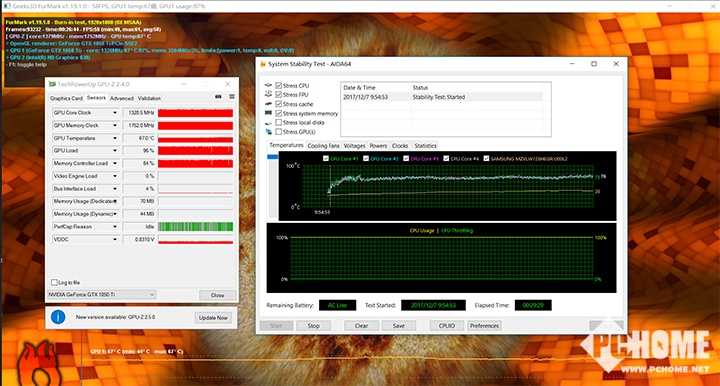Expand the GPU Temperature sensor dropdown arrow
This screenshot has width=720, height=386.
tap(115, 138)
